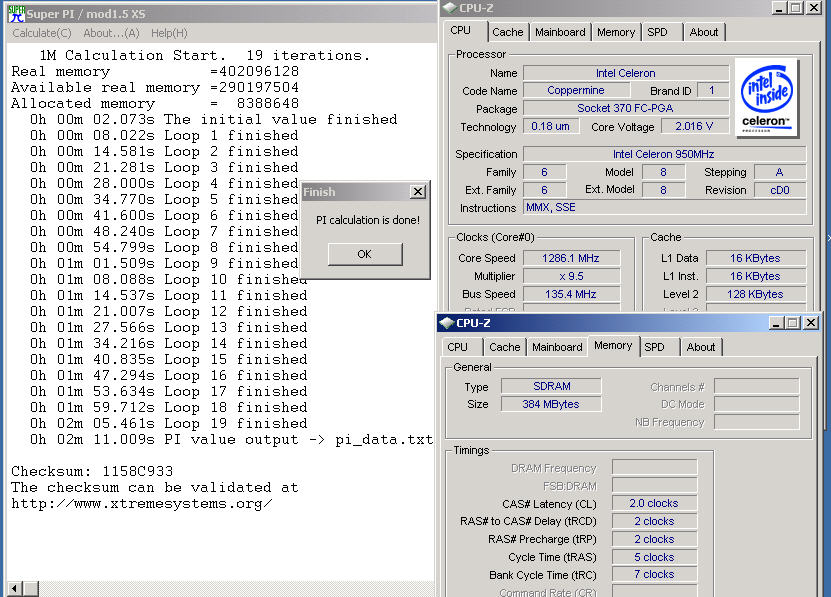Switch to Cache tab in upper CPU-Z window
The height and width of the screenshot is (597, 831).
coord(507,32)
